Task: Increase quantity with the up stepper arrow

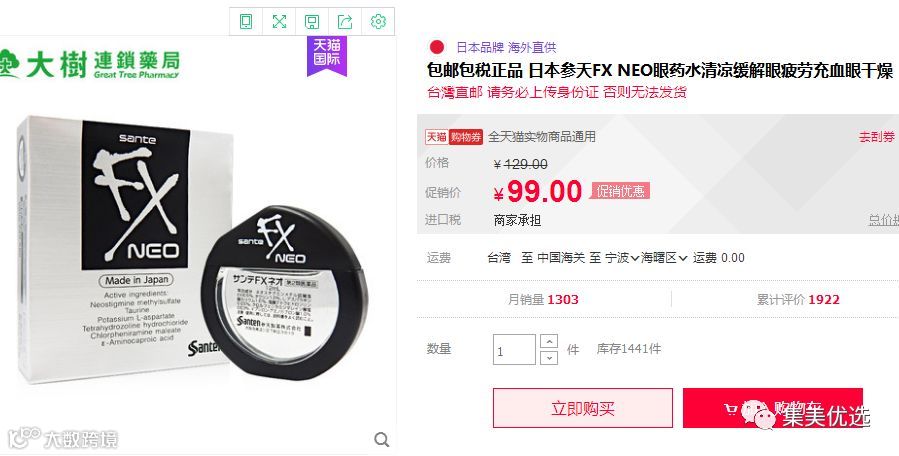Action: click(549, 342)
